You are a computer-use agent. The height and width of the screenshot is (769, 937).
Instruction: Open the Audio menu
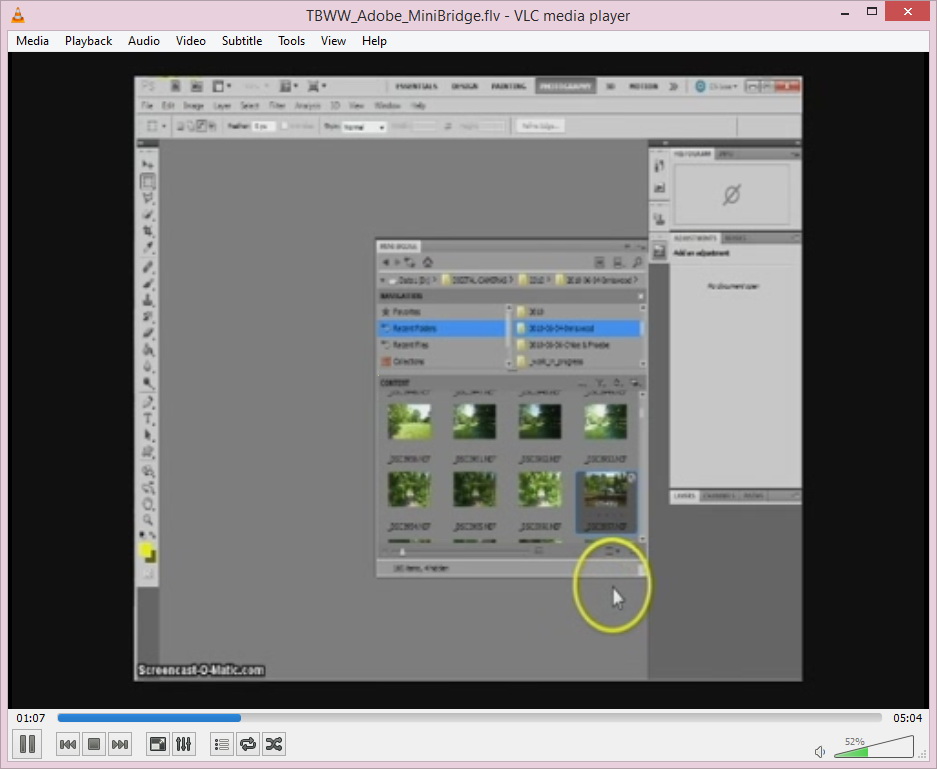click(143, 41)
